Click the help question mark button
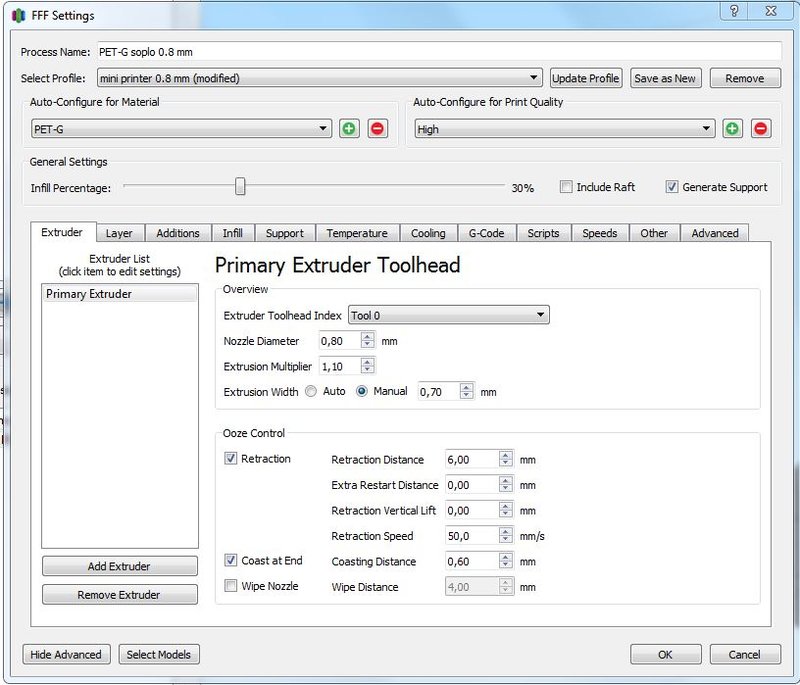This screenshot has height=685, width=800. (734, 11)
